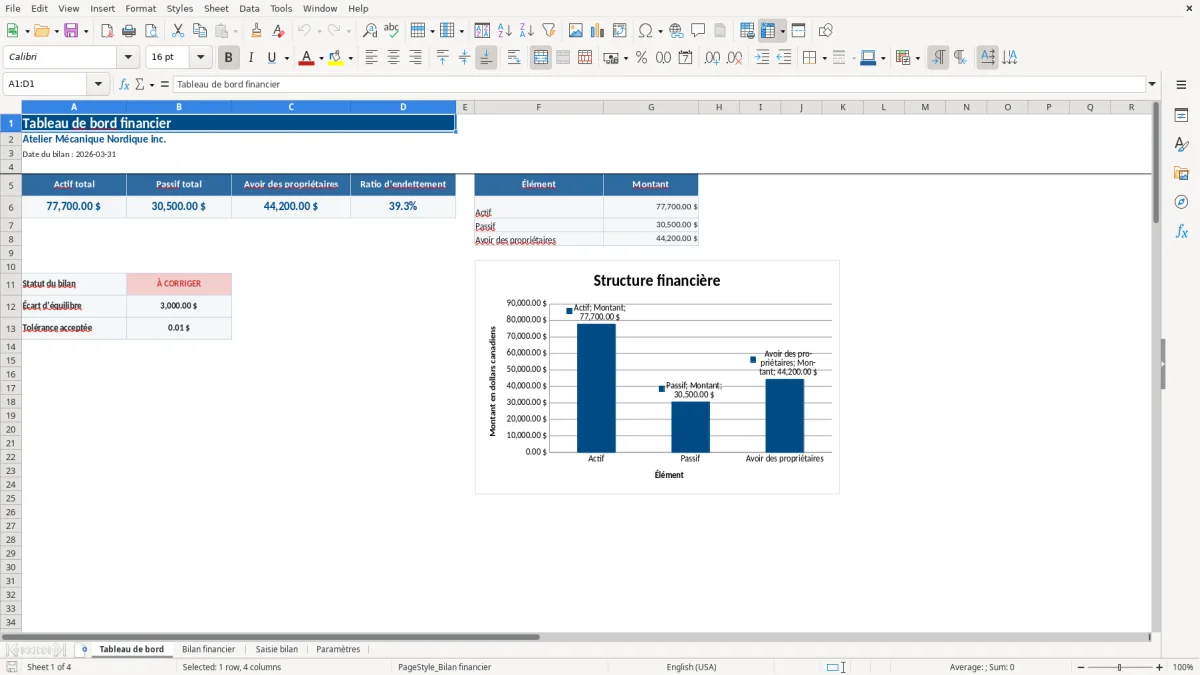Expand the formula bar
The height and width of the screenshot is (675, 1200).
pos(1152,84)
